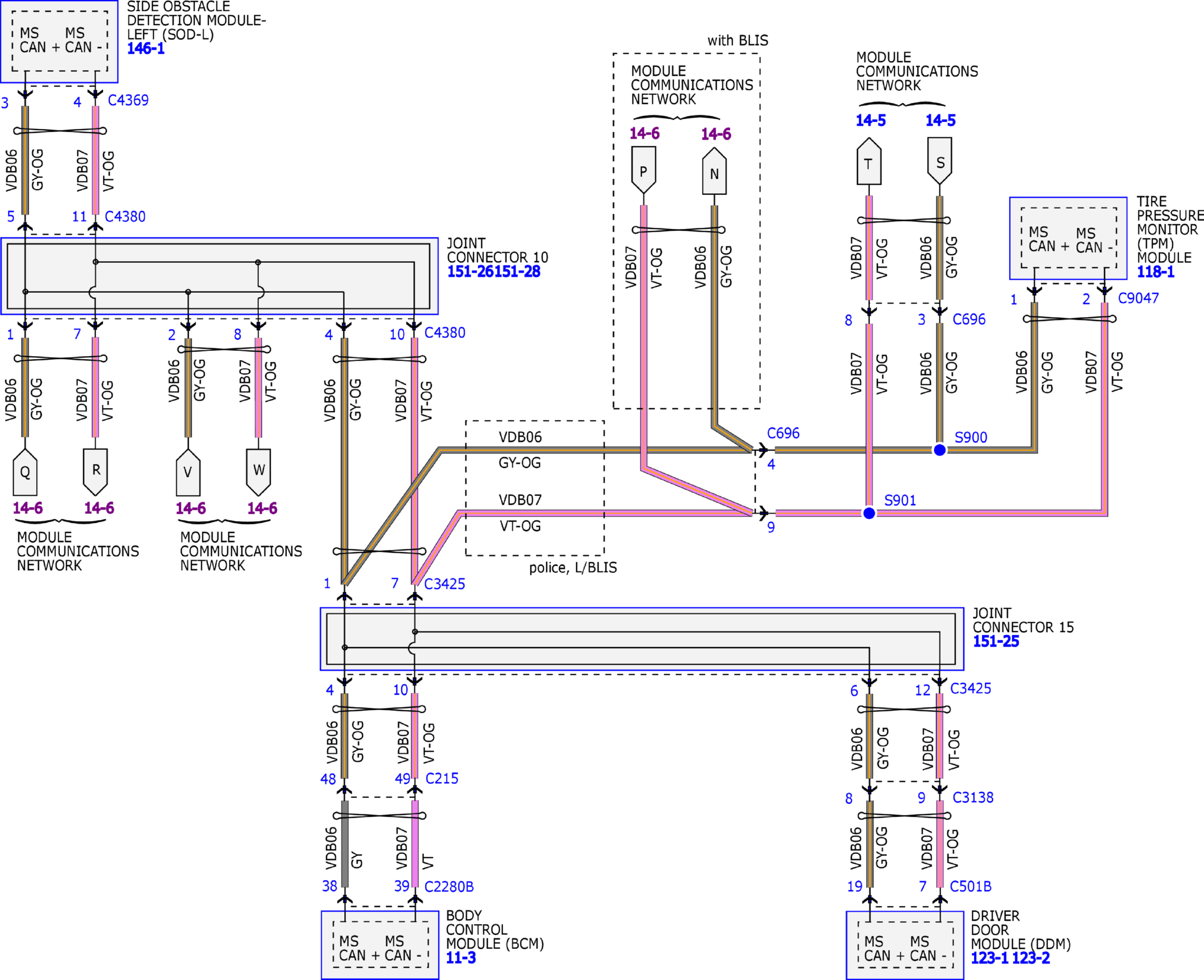Click splice S900 blue dot
Screen dimensions: 1204x980
point(939,450)
